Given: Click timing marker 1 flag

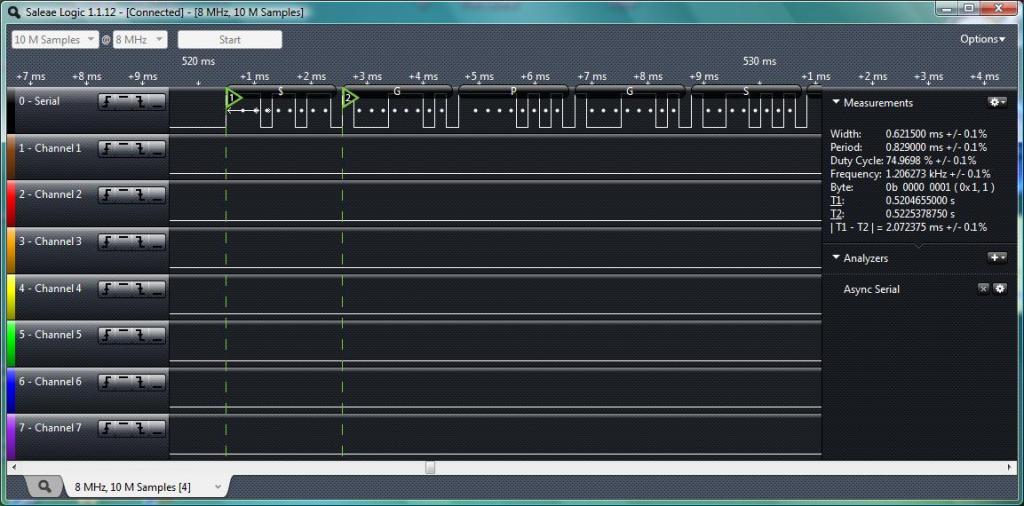Looking at the screenshot, I should tap(232, 98).
